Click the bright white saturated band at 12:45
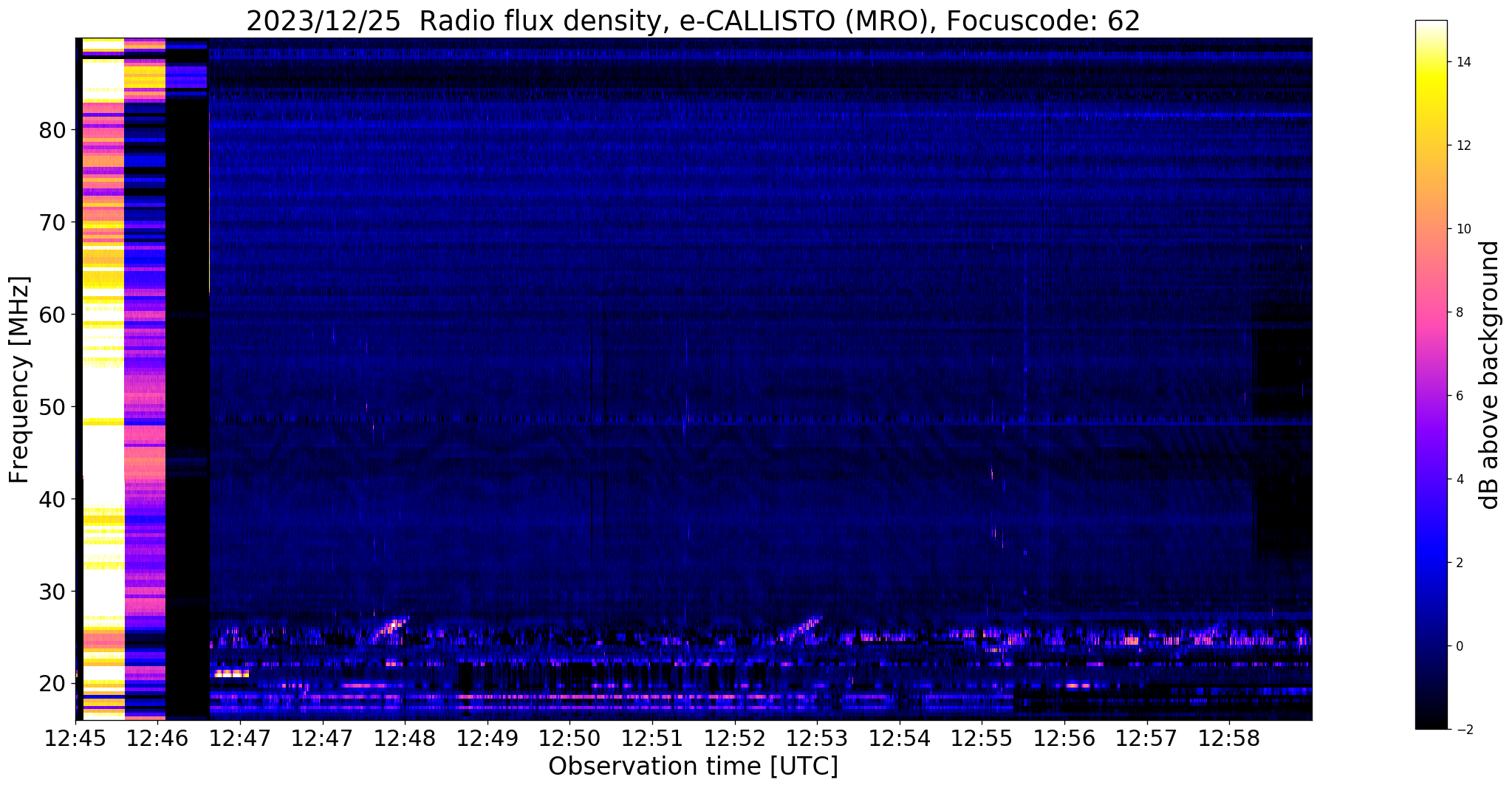 [103, 378]
